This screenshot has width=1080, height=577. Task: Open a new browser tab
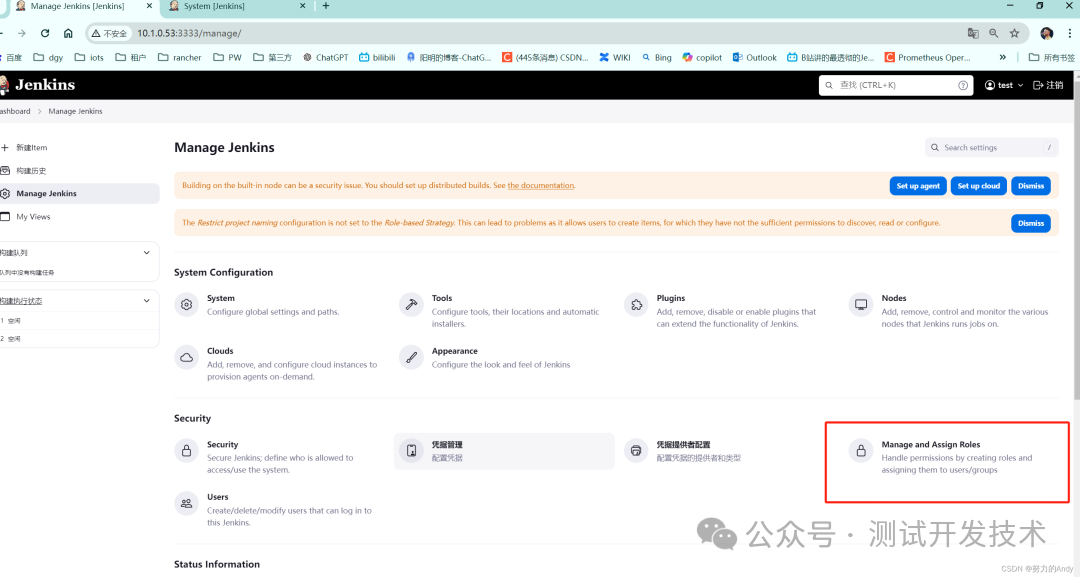tap(326, 6)
